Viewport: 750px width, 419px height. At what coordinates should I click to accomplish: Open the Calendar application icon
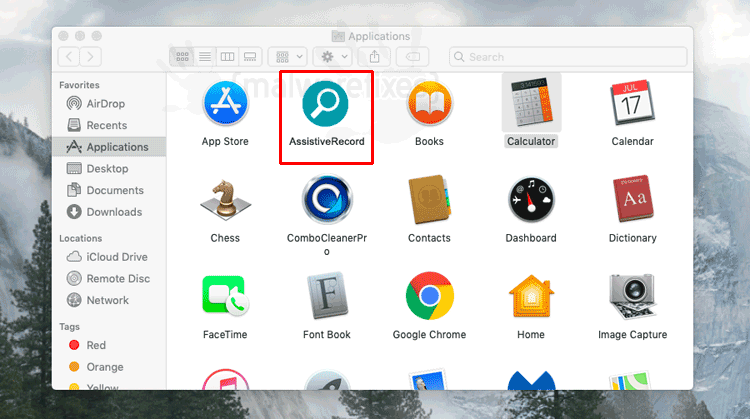pyautogui.click(x=632, y=103)
